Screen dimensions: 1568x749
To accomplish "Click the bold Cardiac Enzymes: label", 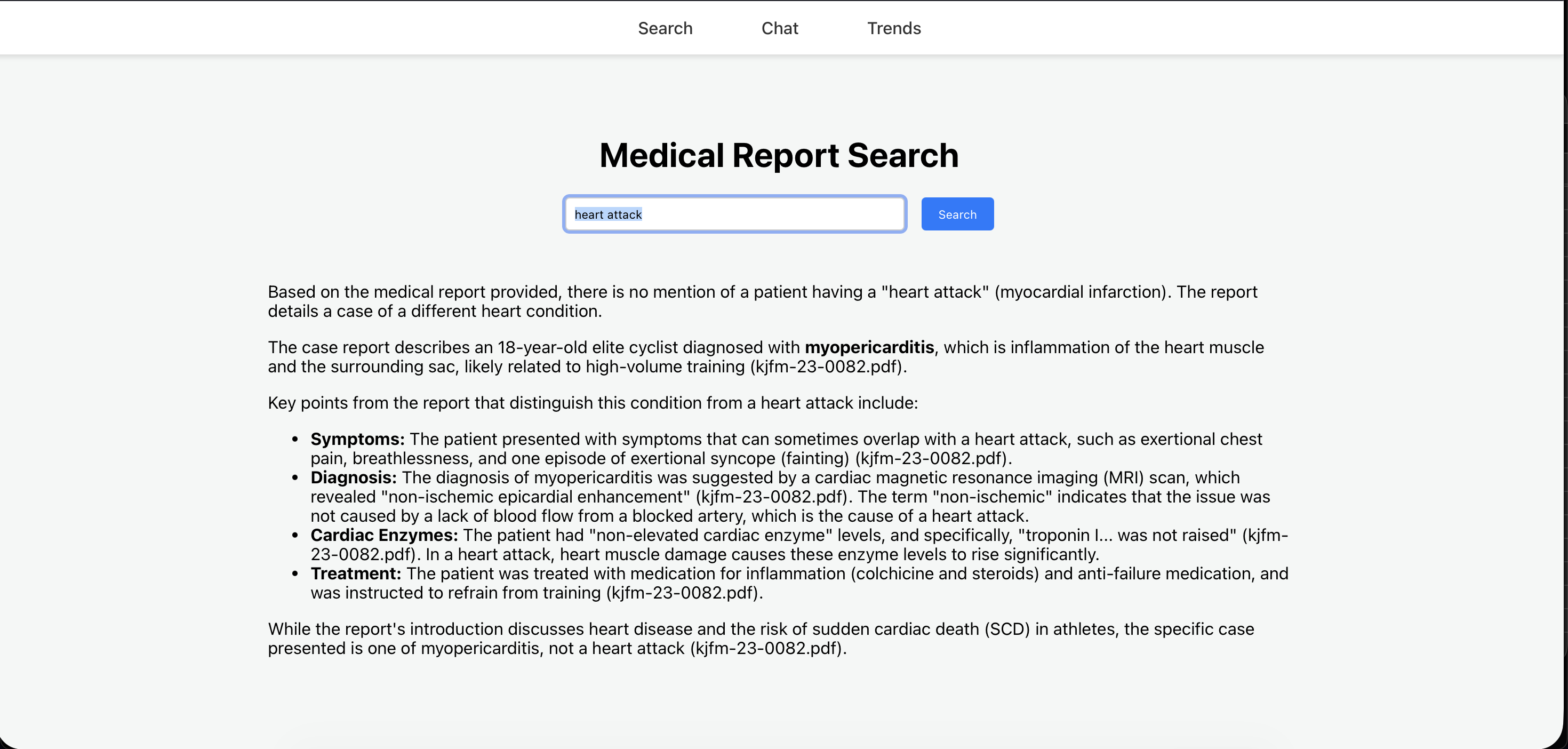I will click(383, 535).
